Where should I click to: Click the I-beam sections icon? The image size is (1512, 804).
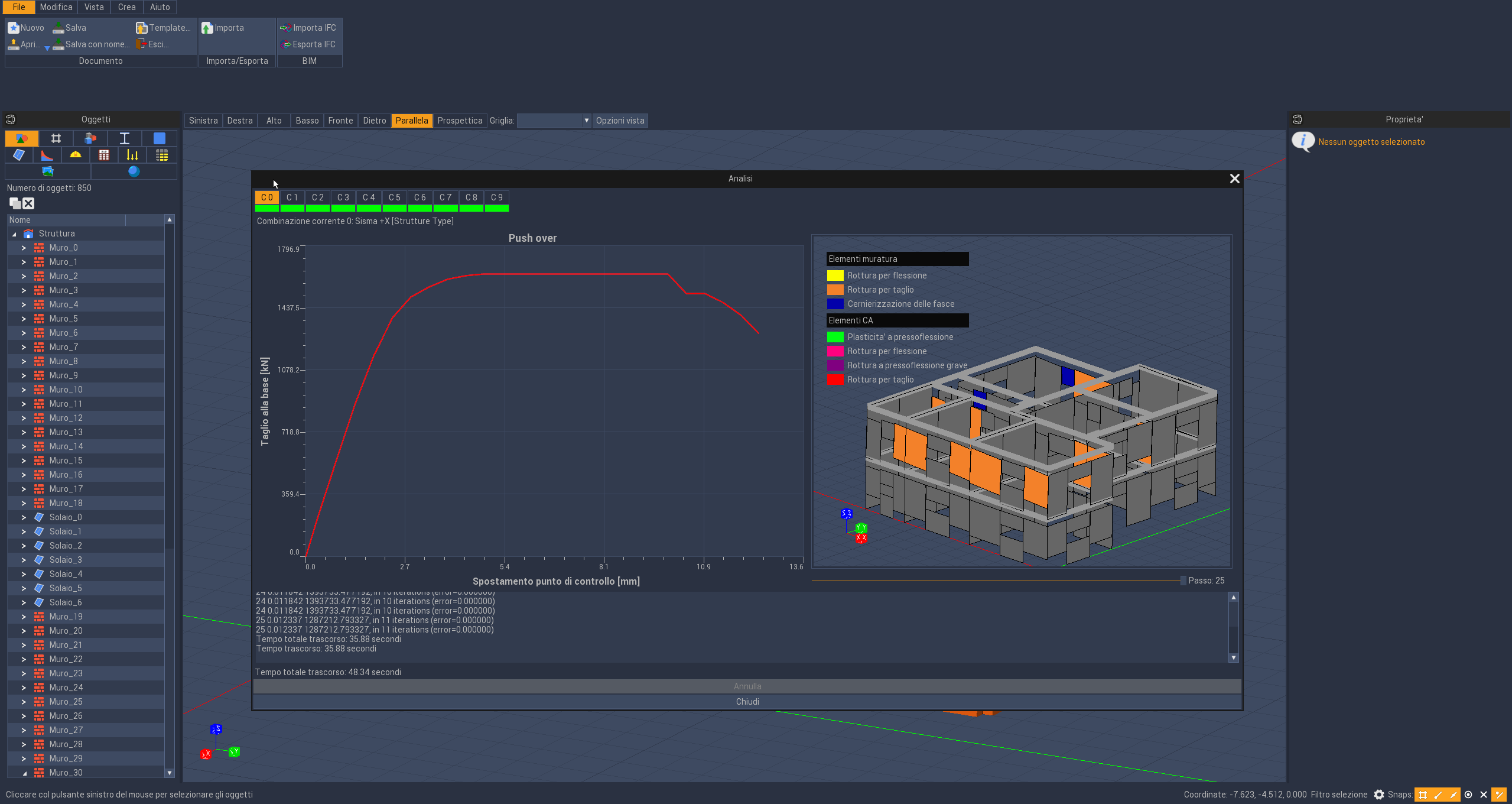(x=125, y=138)
